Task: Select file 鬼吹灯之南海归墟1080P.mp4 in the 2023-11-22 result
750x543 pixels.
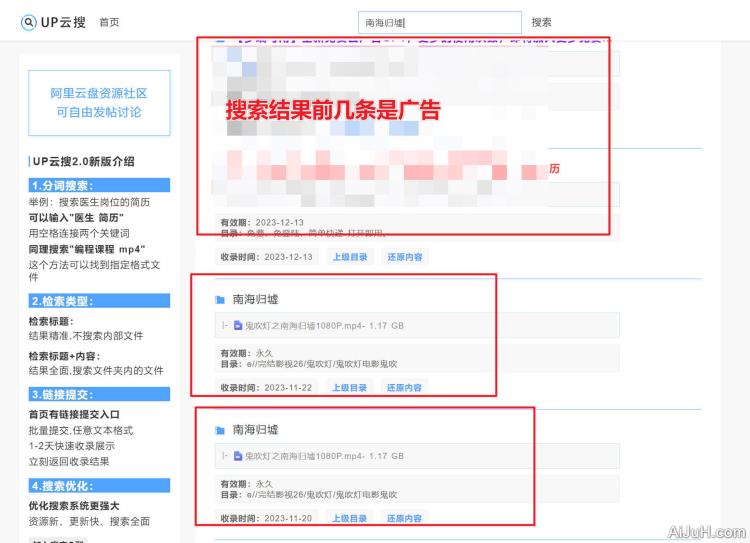Action: click(x=324, y=325)
